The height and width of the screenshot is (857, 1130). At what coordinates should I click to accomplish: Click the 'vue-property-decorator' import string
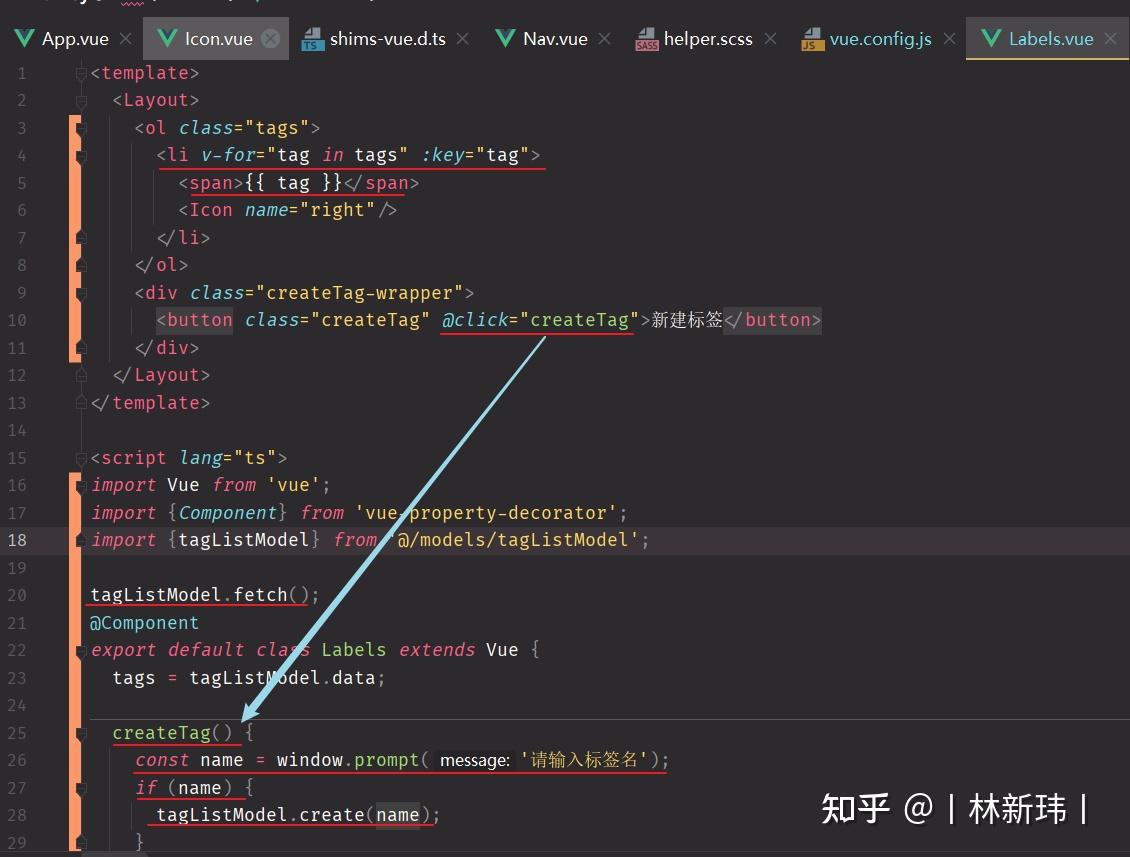[486, 512]
